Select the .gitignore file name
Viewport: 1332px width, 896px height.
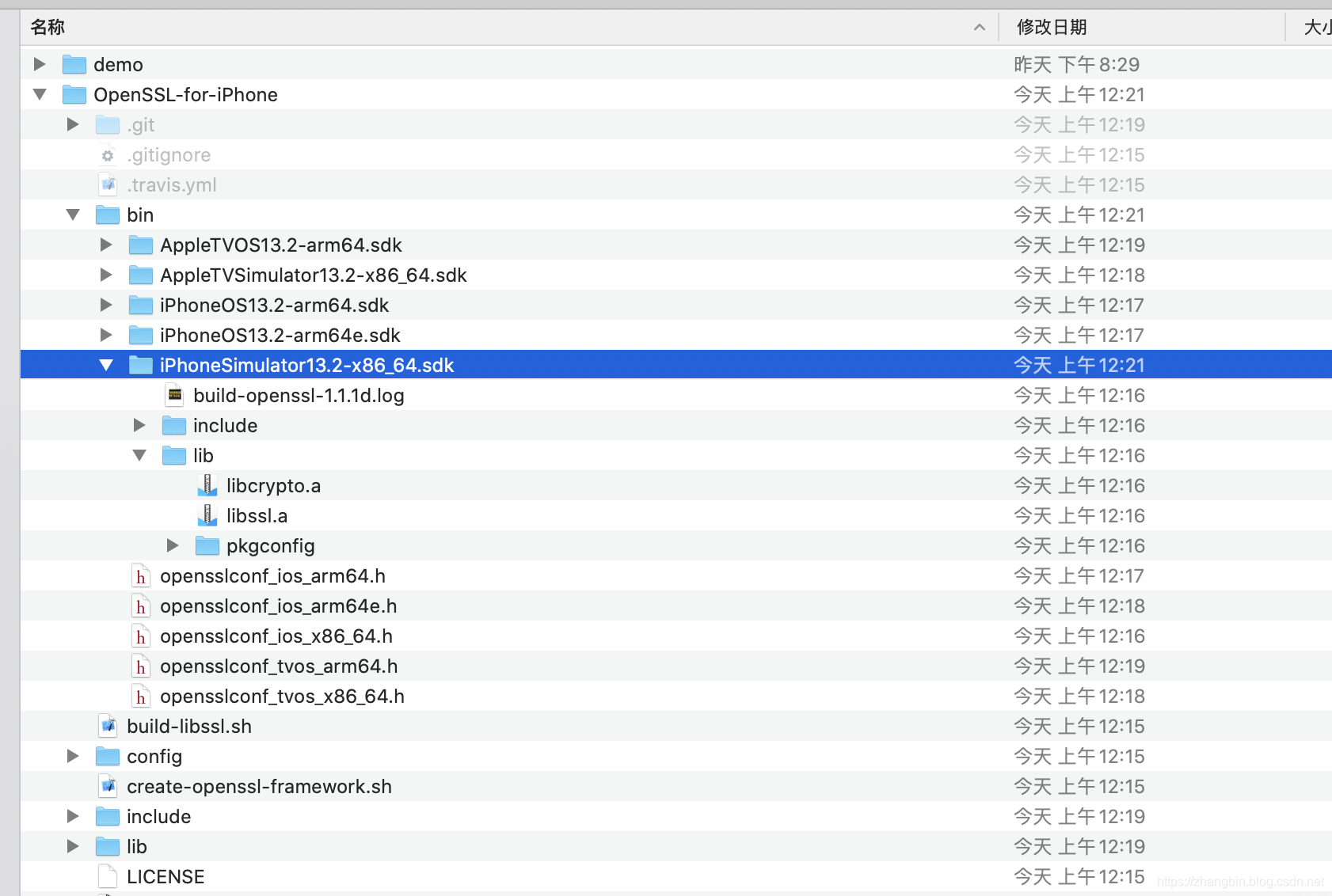169,155
